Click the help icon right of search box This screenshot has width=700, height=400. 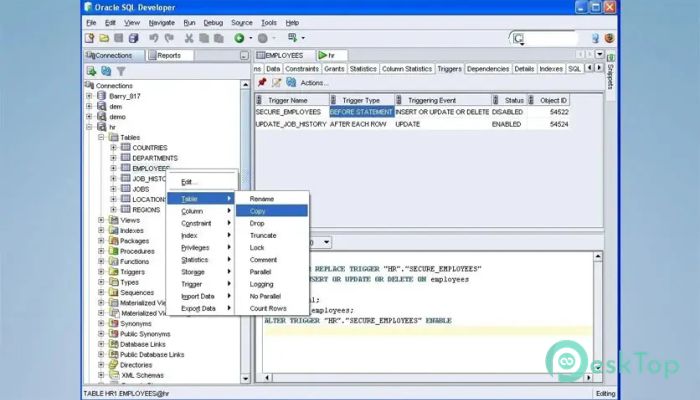coord(595,38)
